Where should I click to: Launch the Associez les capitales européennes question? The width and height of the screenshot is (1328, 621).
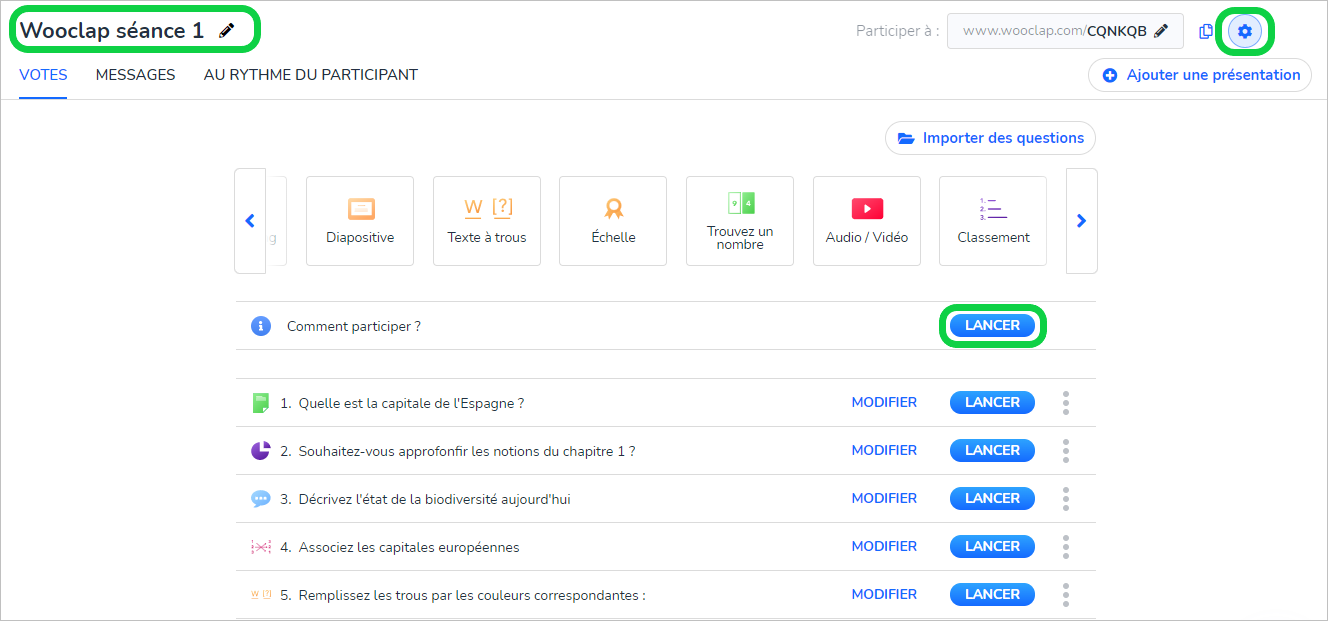tap(992, 547)
